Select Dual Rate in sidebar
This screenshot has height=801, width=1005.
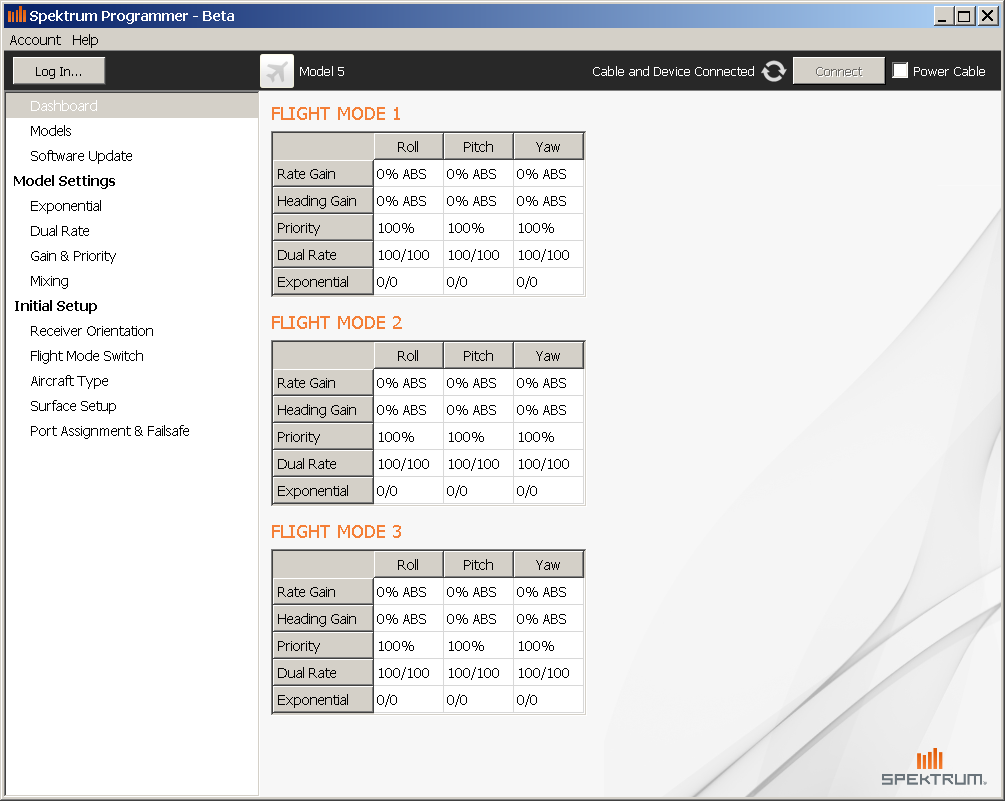(60, 231)
